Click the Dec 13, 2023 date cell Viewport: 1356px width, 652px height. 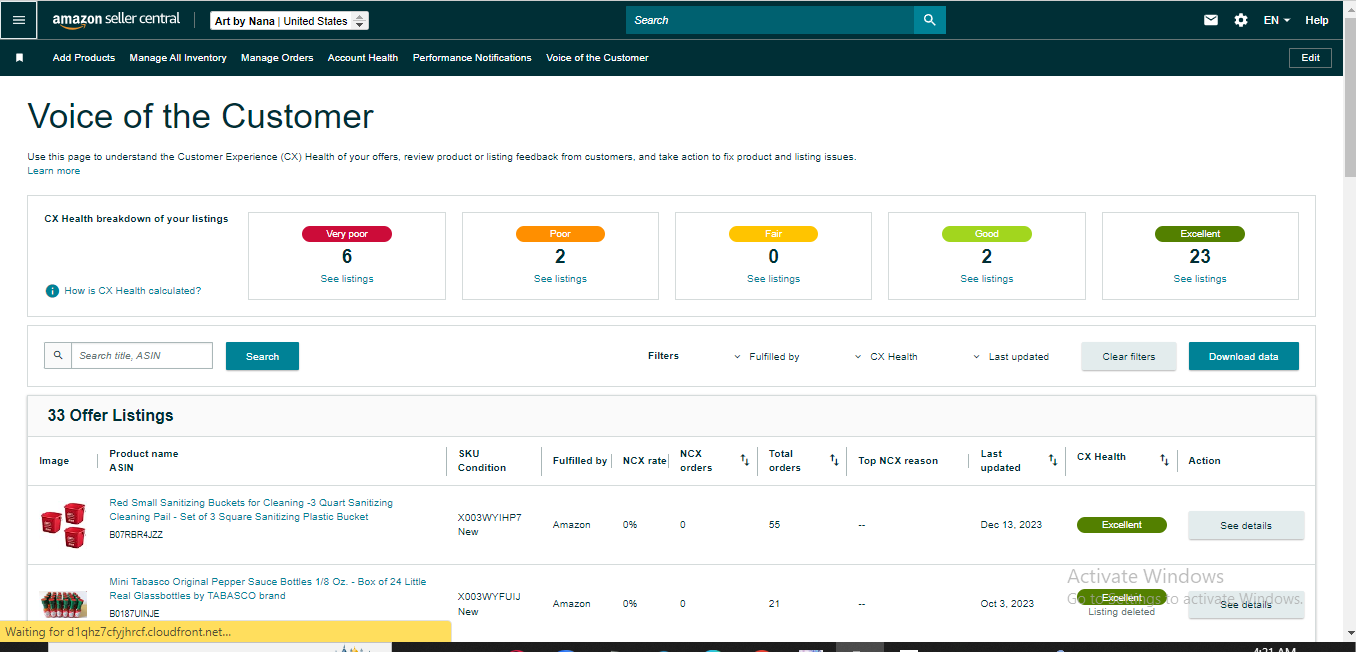tap(1011, 525)
